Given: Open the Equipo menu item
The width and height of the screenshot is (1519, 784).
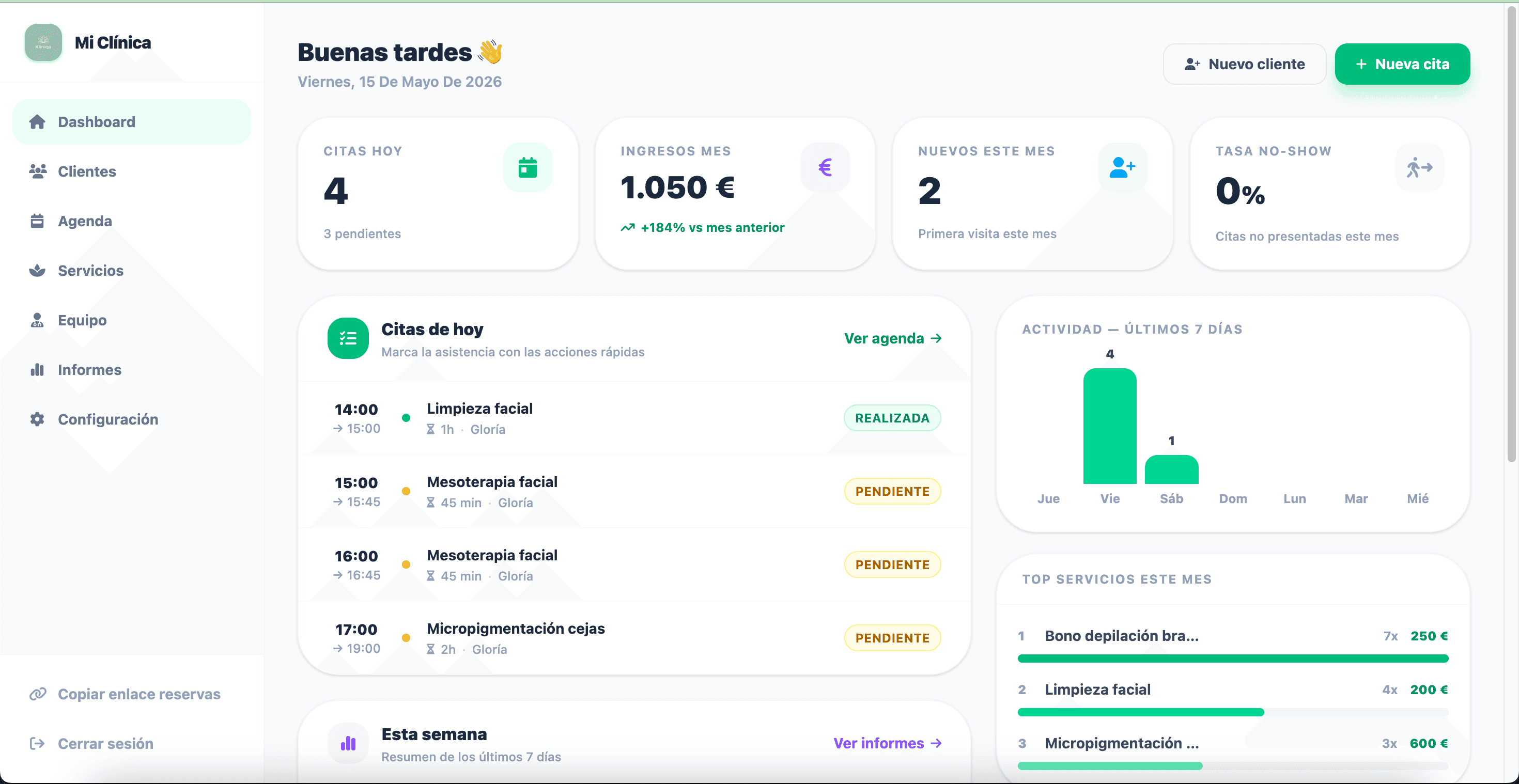Looking at the screenshot, I should pyautogui.click(x=132, y=320).
